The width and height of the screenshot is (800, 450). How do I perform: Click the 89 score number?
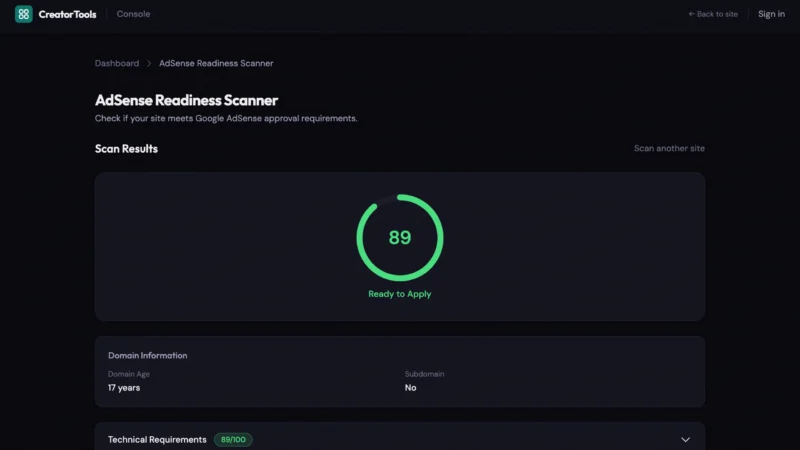(400, 238)
